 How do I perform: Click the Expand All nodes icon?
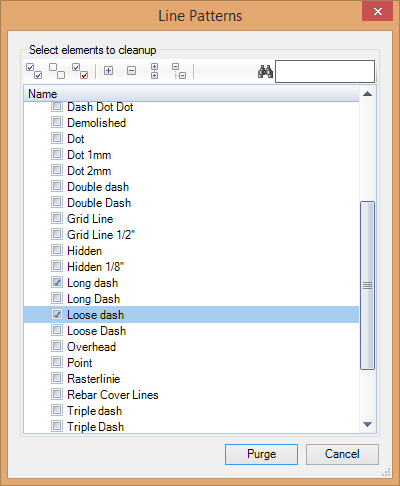154,71
